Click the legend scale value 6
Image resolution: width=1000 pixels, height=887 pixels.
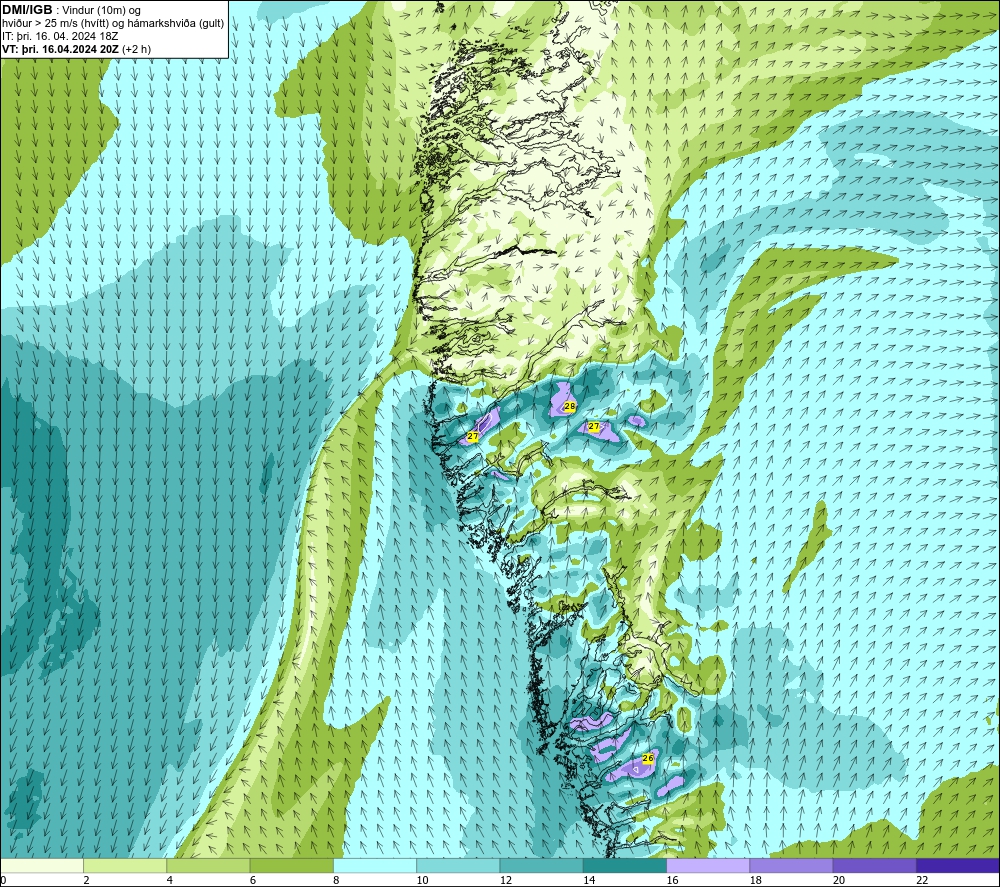[253, 880]
